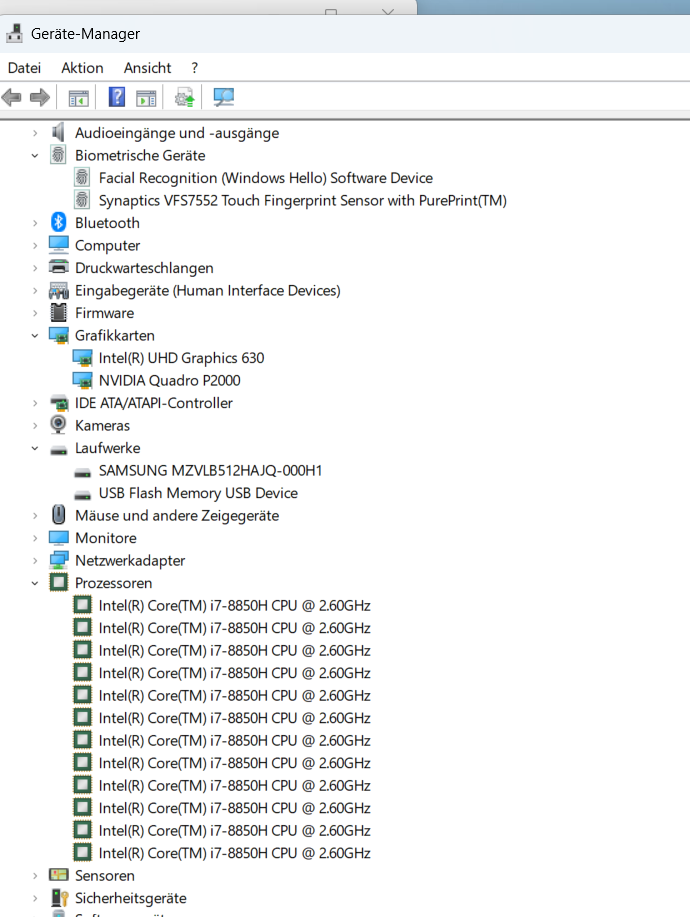690x917 pixels.
Task: Click the IDE ATA/ATAPI-Controller icon
Action: click(58, 402)
